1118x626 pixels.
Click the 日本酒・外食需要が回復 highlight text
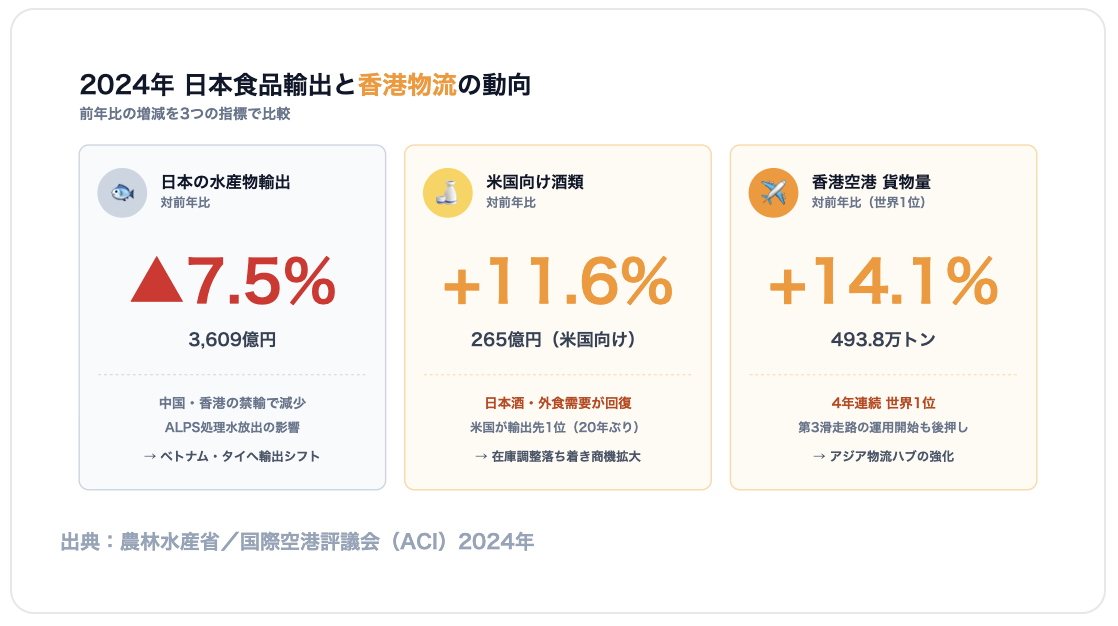(x=558, y=403)
